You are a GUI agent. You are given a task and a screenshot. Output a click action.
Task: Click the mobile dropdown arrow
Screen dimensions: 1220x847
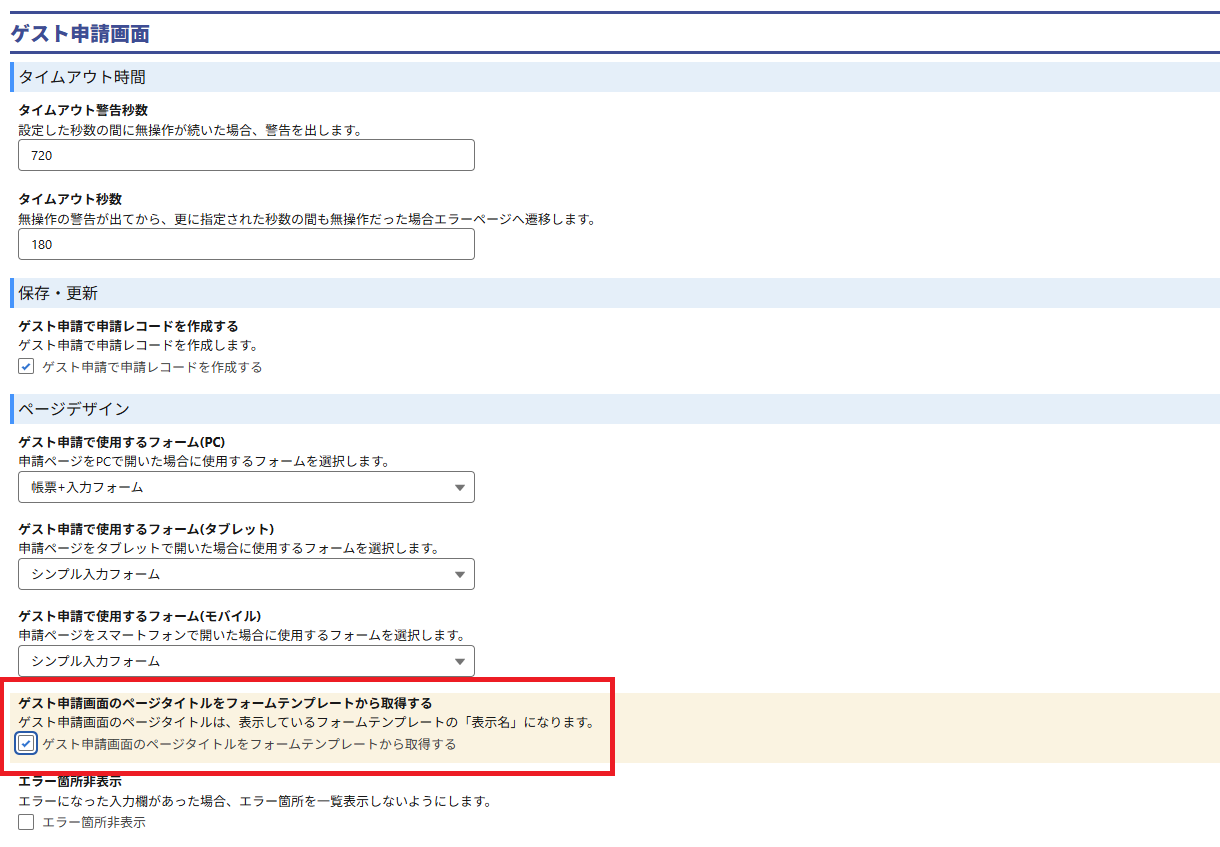point(460,661)
